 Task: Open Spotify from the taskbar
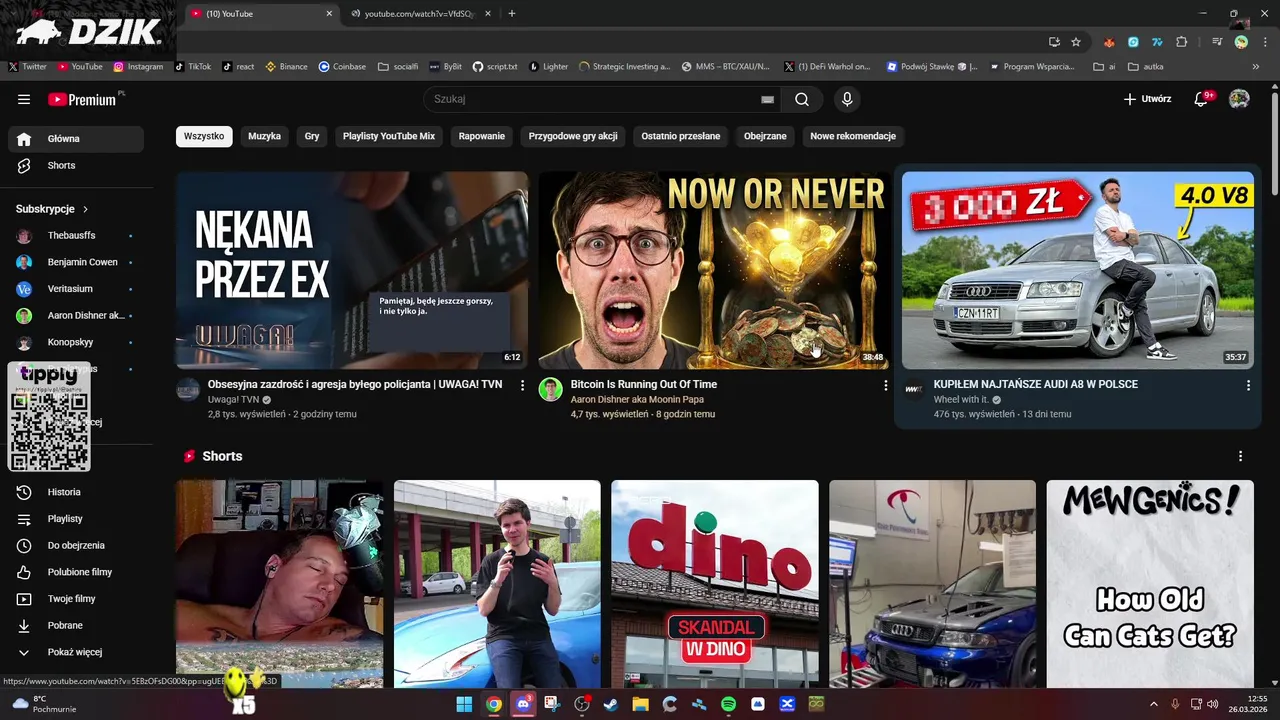pyautogui.click(x=728, y=704)
